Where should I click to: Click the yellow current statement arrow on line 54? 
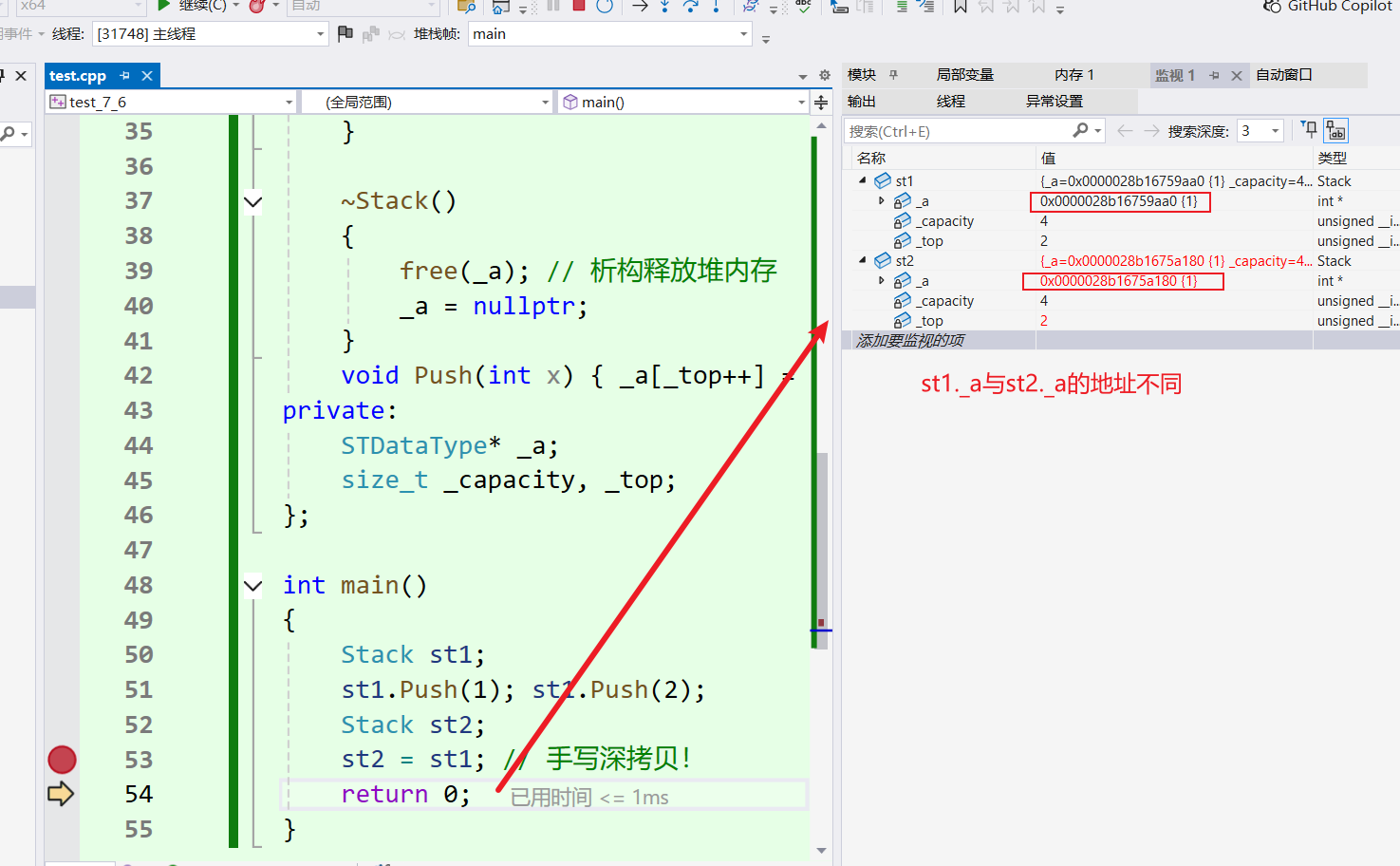(61, 794)
